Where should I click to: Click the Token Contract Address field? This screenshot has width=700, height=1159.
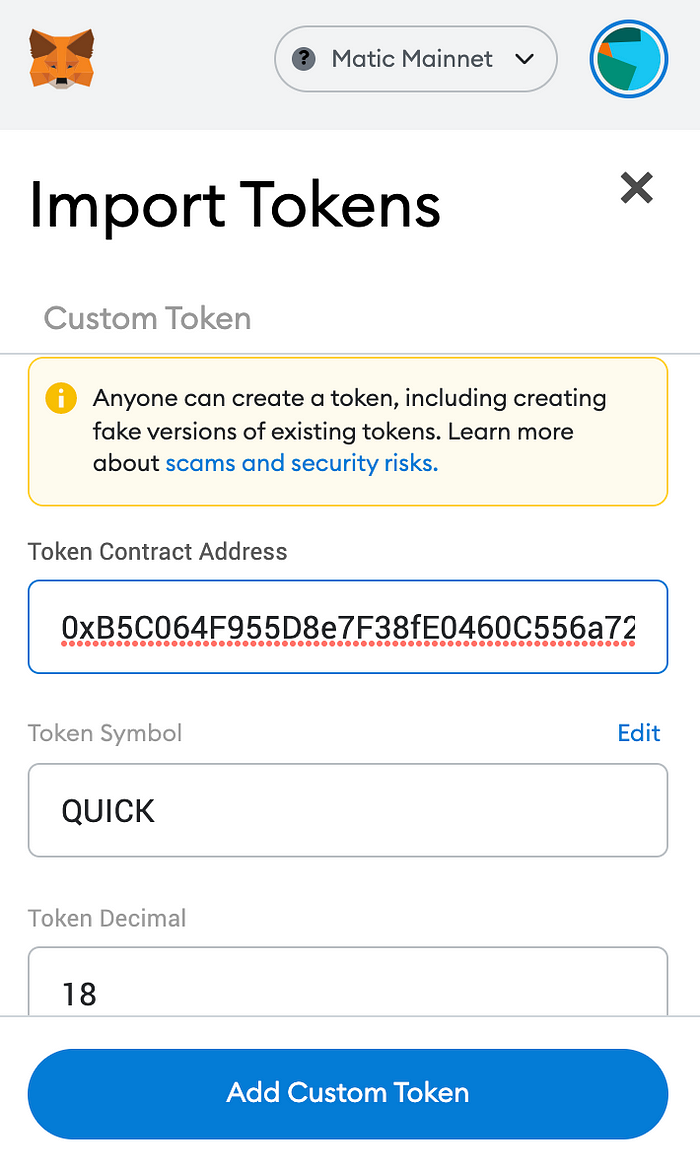(x=348, y=627)
